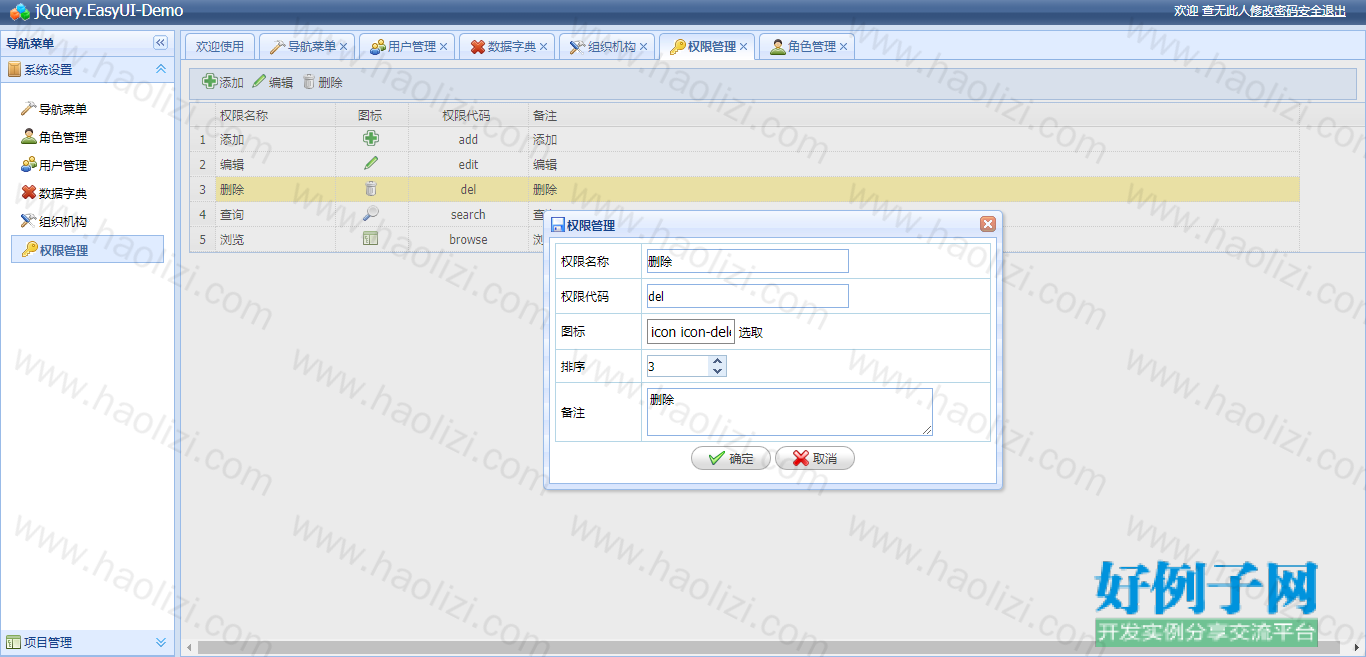Click the 权限名称 input field
Screen dimensions: 1366x657
(x=748, y=261)
